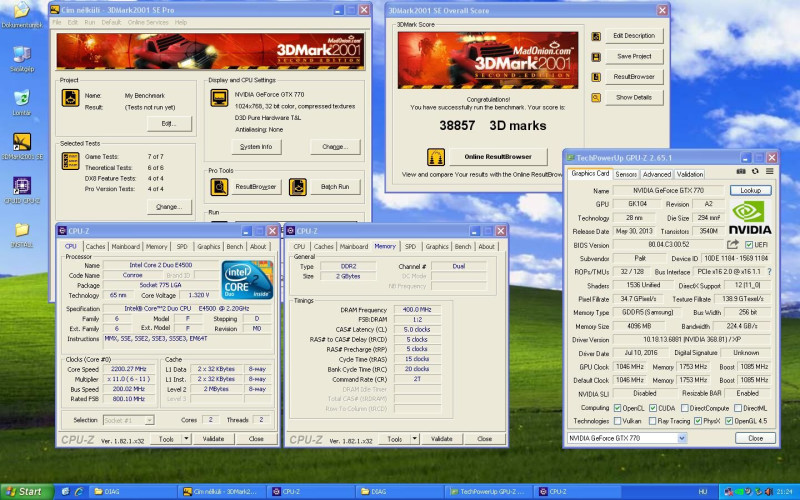Click the Edit... button in Project section

[169, 123]
